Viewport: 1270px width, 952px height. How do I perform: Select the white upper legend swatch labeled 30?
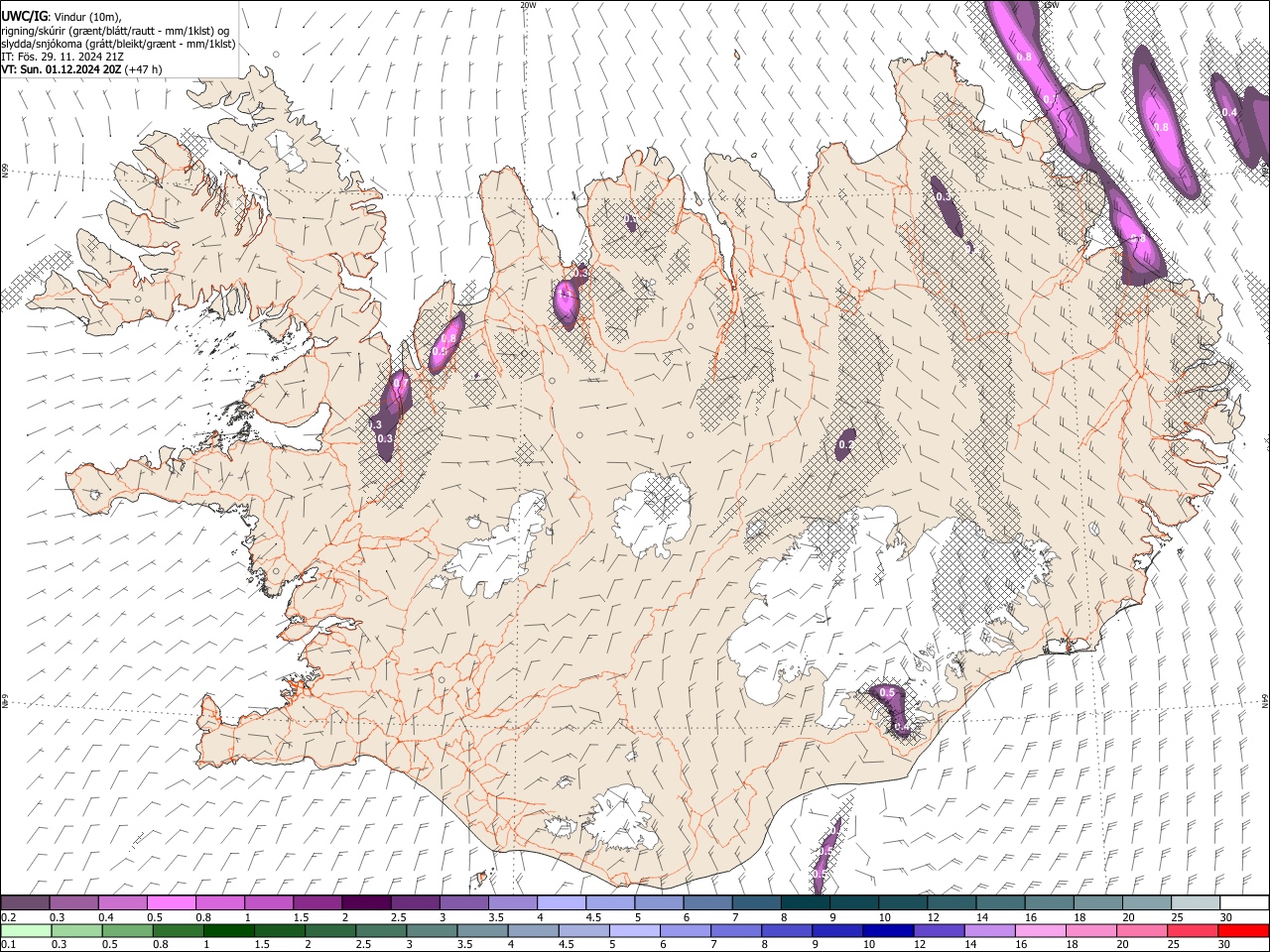click(x=1244, y=903)
